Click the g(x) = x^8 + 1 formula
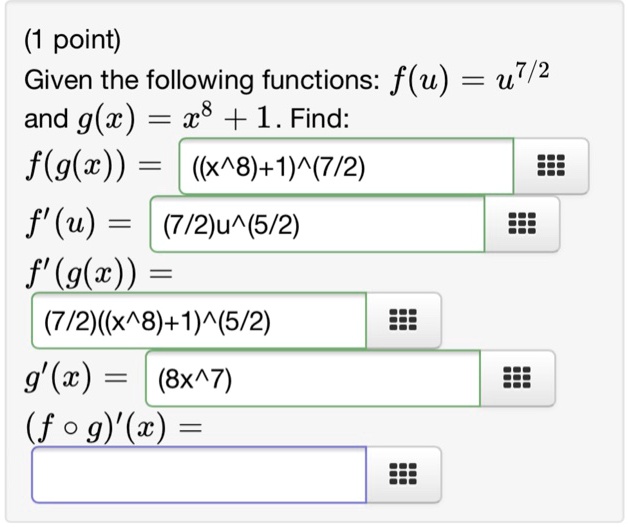This screenshot has width=628, height=527. pos(174,121)
